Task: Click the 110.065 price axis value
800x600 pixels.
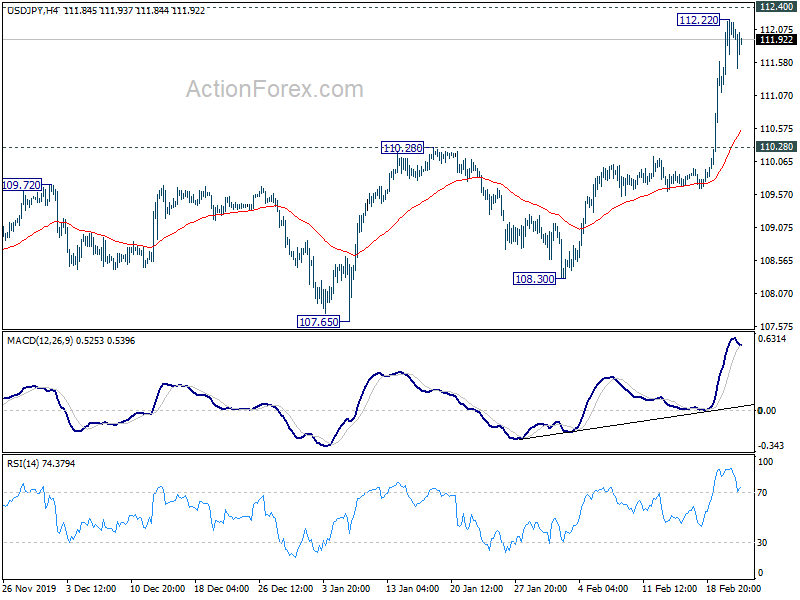Action: tap(776, 162)
